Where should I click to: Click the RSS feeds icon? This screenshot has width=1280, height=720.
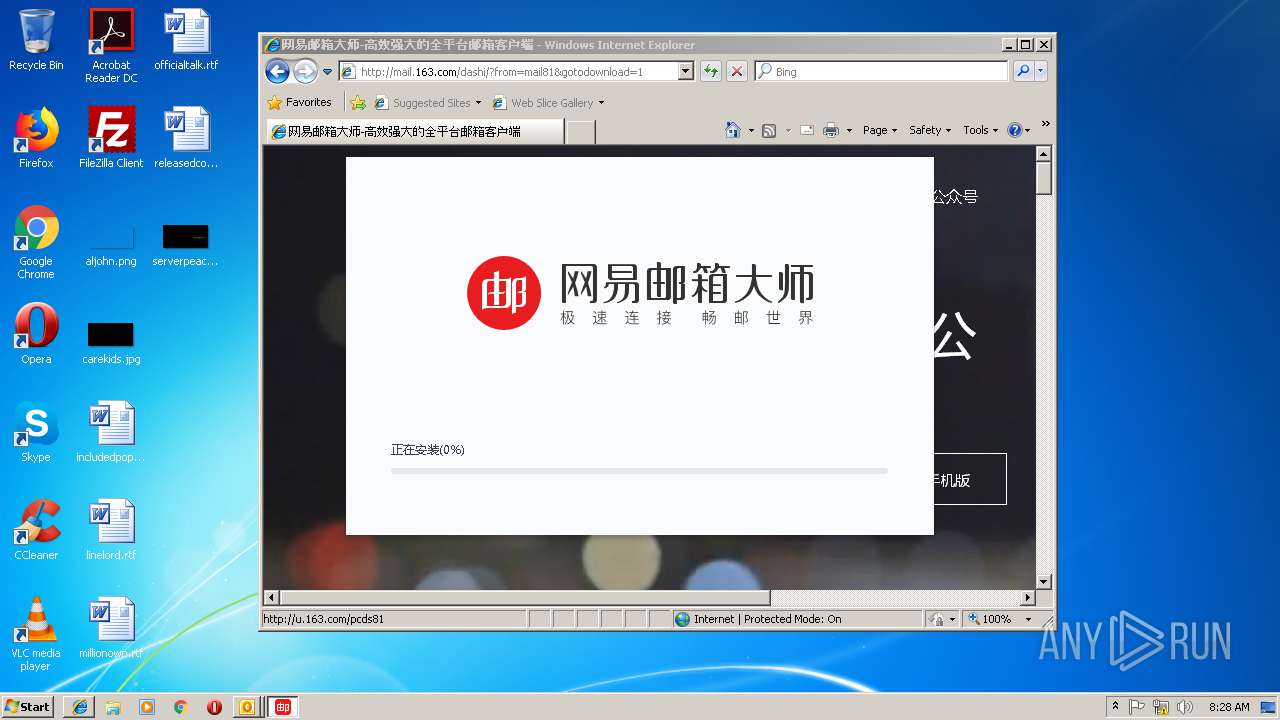(x=769, y=130)
